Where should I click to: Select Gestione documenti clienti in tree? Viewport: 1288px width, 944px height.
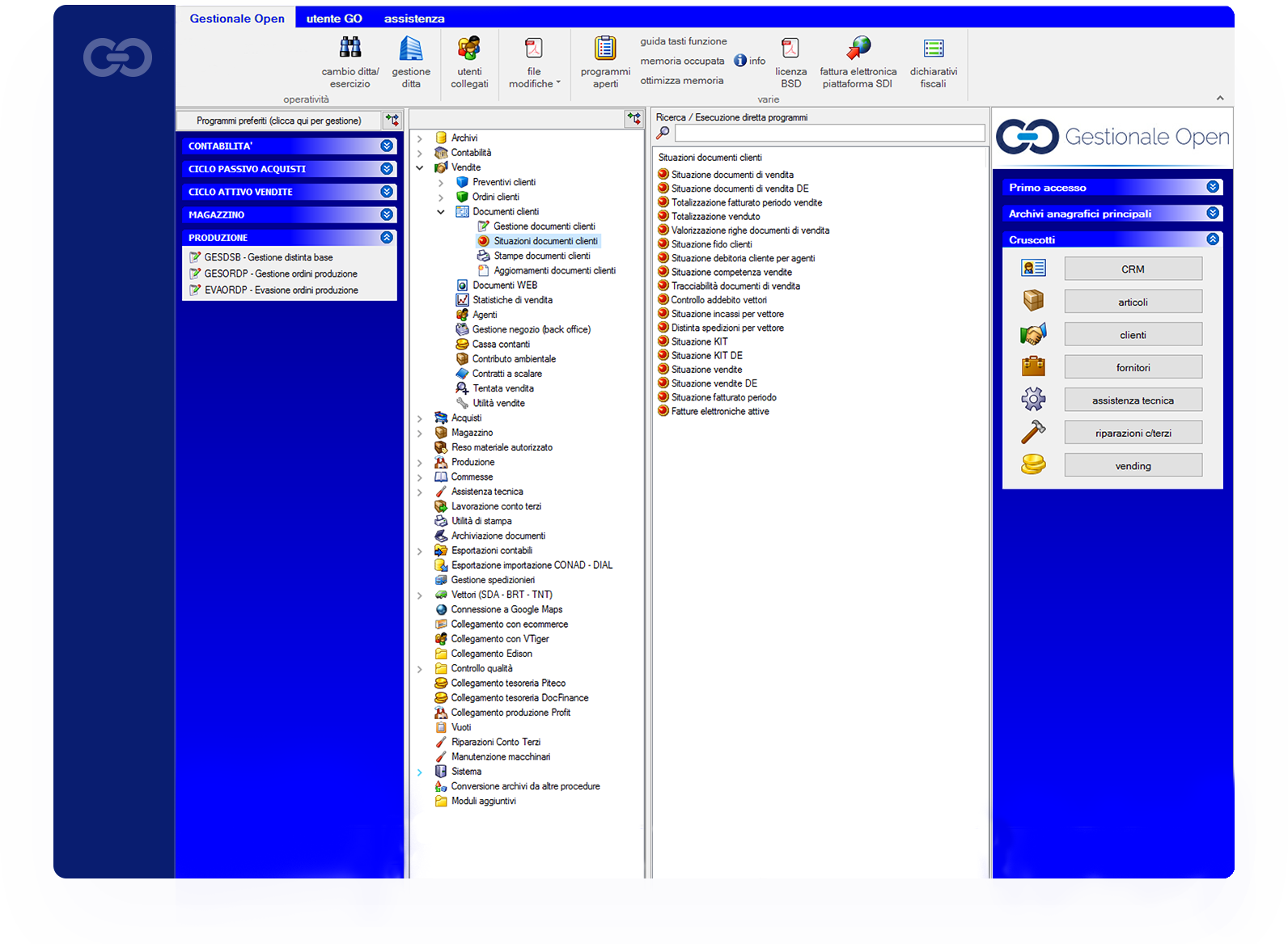click(544, 226)
